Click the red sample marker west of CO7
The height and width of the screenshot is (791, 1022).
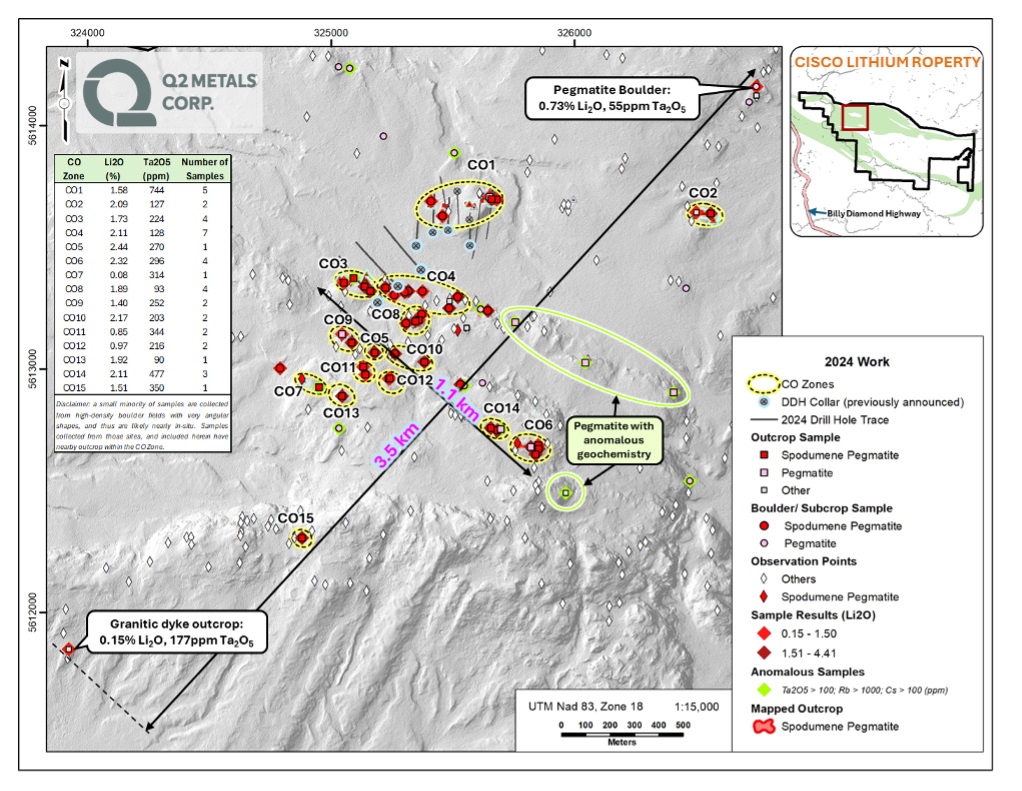tap(280, 368)
